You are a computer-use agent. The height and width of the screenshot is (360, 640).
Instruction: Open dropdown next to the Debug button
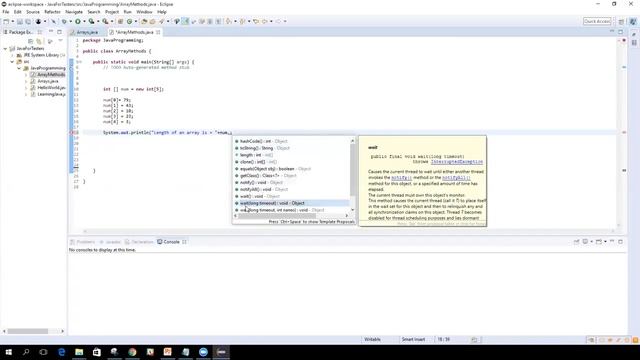point(70,21)
